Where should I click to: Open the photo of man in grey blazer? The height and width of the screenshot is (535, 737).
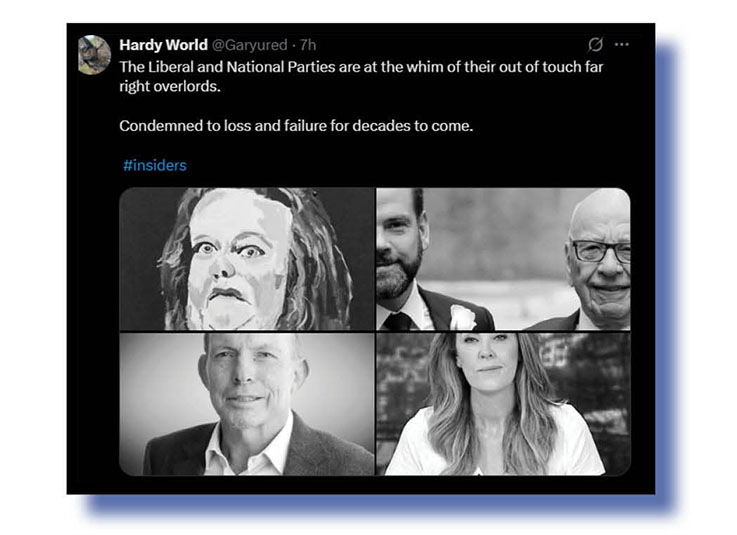(x=246, y=404)
